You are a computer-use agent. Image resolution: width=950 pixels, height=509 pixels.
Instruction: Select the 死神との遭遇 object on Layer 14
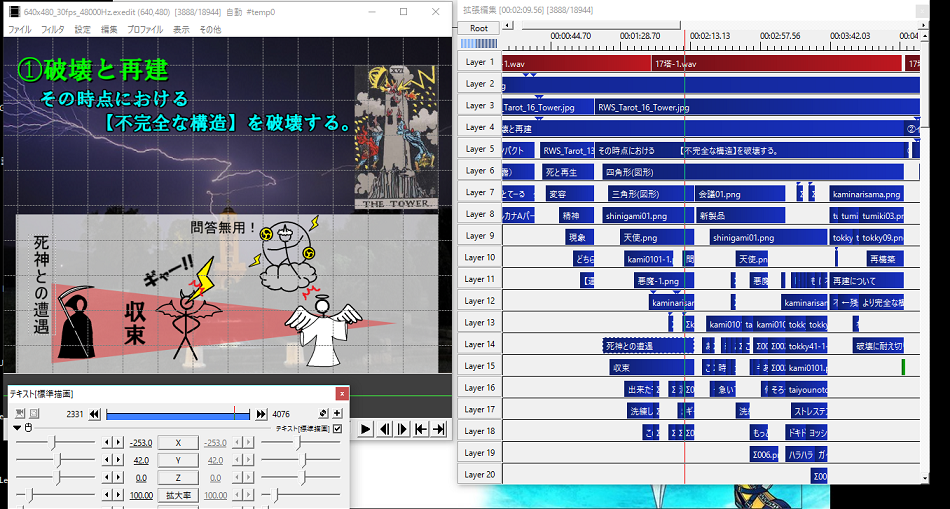pyautogui.click(x=648, y=346)
